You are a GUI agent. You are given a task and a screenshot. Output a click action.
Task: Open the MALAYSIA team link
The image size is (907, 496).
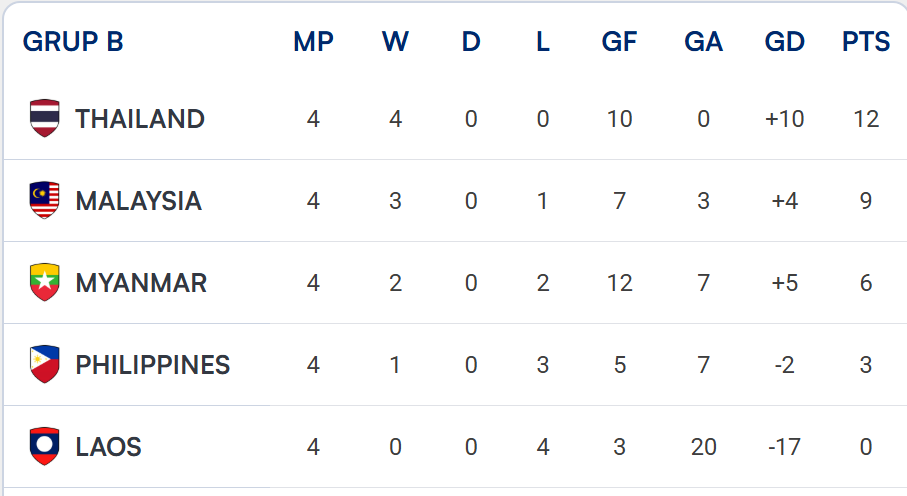[x=139, y=201]
